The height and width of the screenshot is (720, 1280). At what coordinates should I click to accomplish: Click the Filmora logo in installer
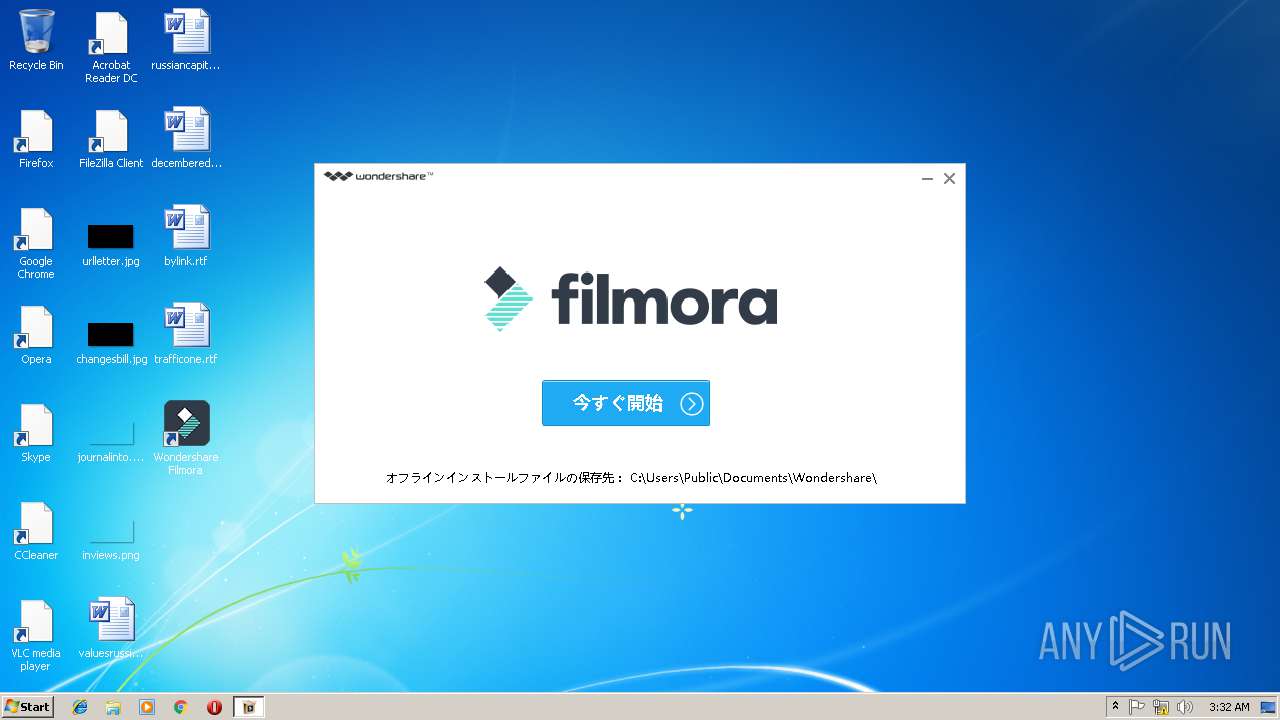[x=631, y=298]
